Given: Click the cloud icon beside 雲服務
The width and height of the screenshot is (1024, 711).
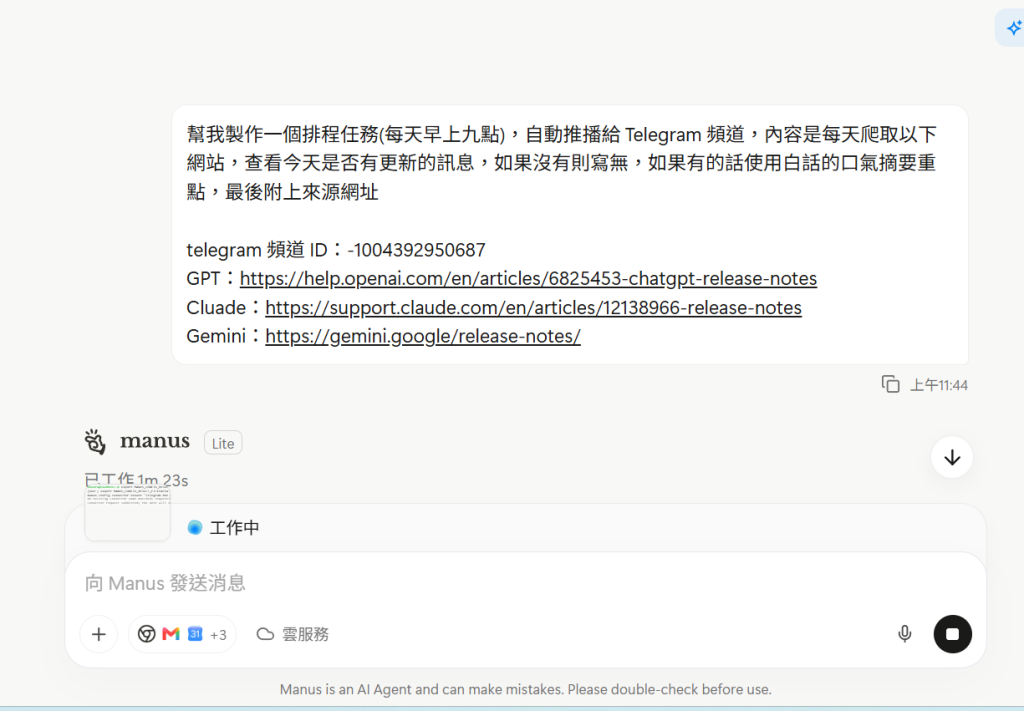Looking at the screenshot, I should [x=264, y=634].
